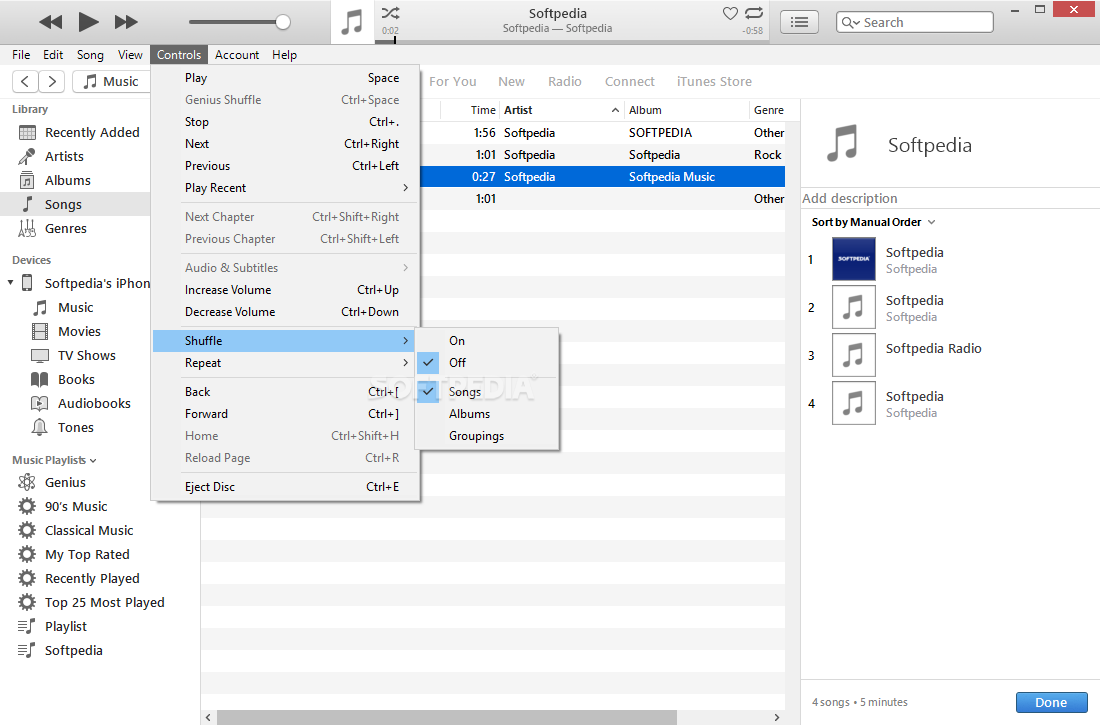Image resolution: width=1100 pixels, height=725 pixels.
Task: Click the back navigation arrow
Action: click(25, 81)
